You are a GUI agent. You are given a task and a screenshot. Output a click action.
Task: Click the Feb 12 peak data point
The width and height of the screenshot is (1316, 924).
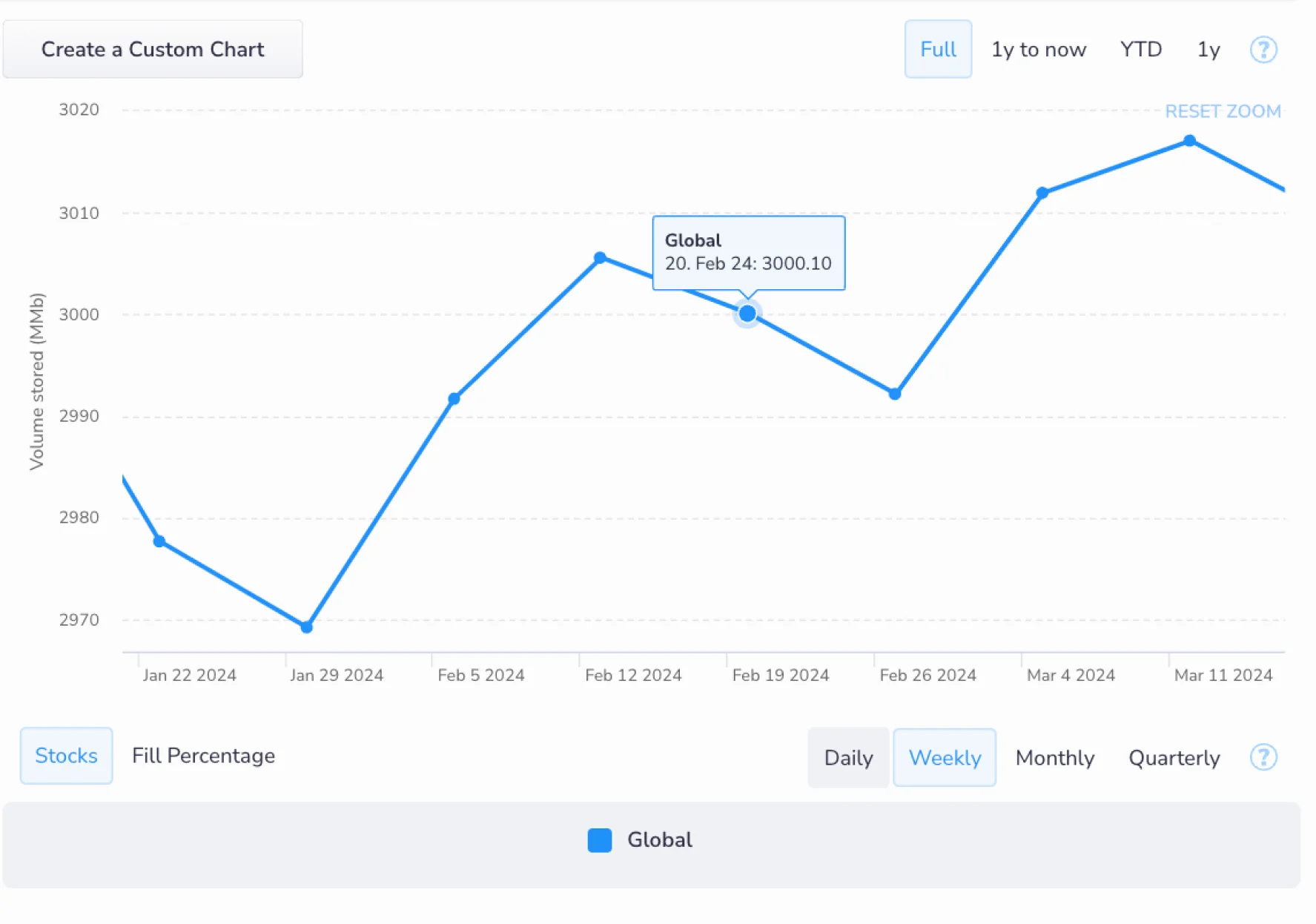point(601,258)
